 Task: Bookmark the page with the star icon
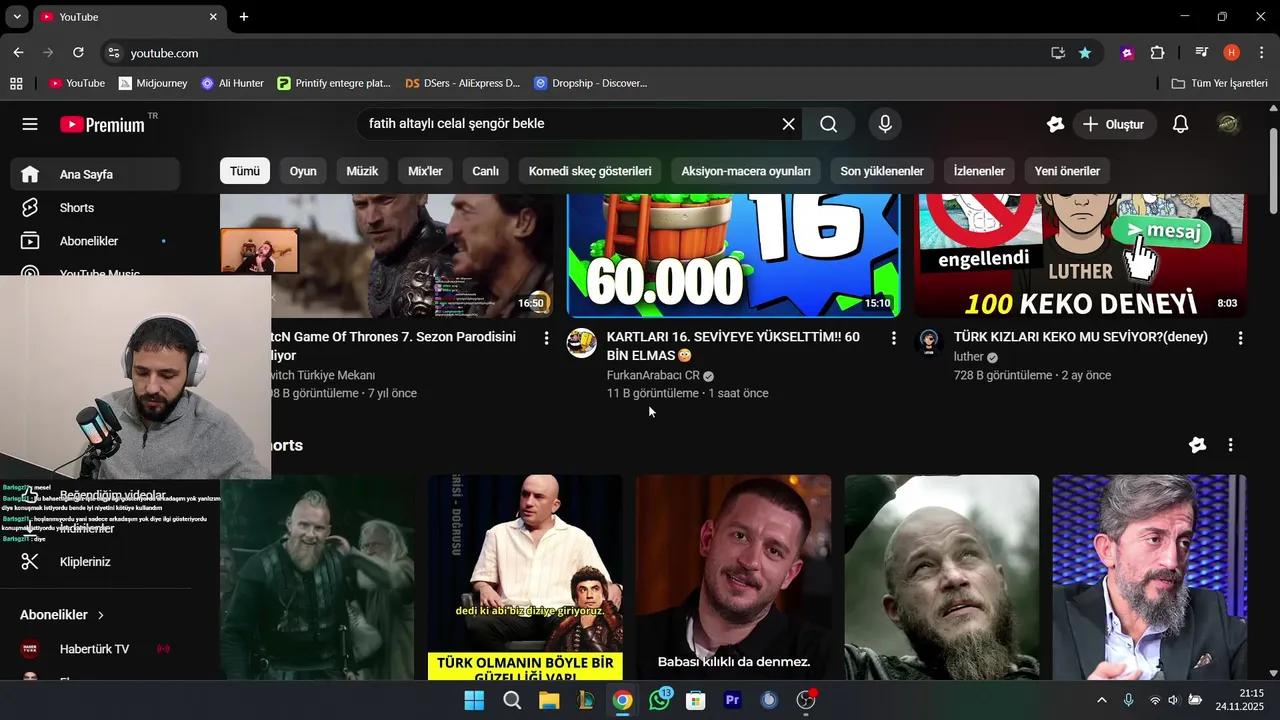coord(1085,53)
